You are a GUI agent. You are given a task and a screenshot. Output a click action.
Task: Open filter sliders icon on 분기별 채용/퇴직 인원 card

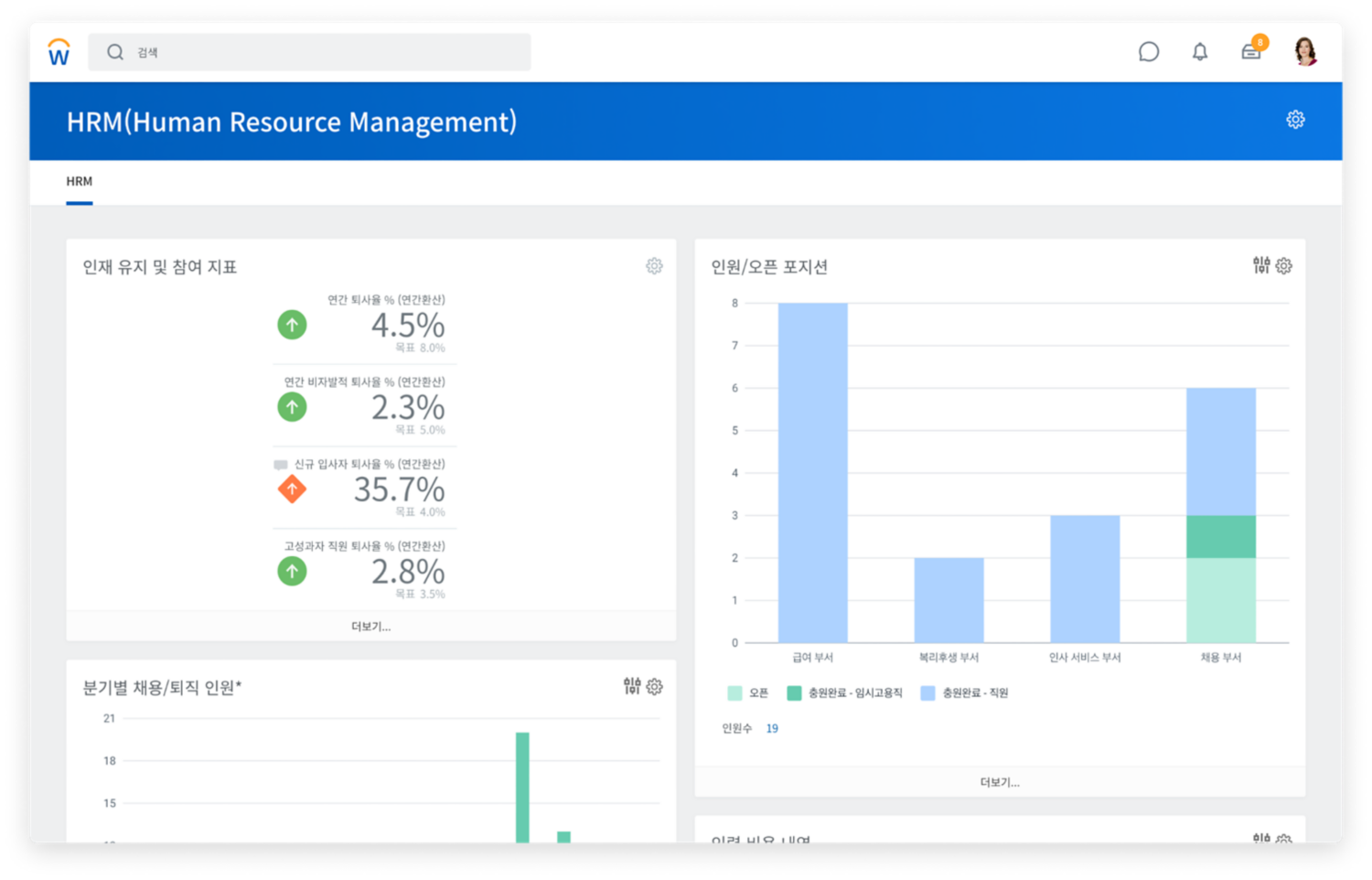coord(632,686)
